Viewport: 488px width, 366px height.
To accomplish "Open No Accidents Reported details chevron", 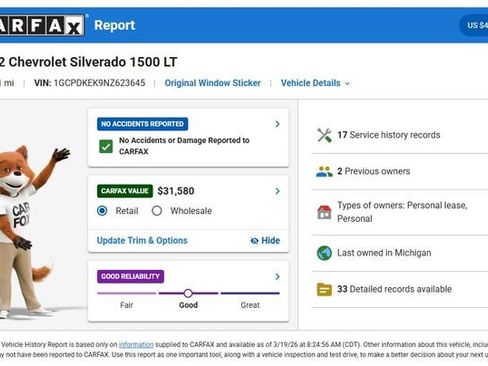I will click(x=277, y=124).
